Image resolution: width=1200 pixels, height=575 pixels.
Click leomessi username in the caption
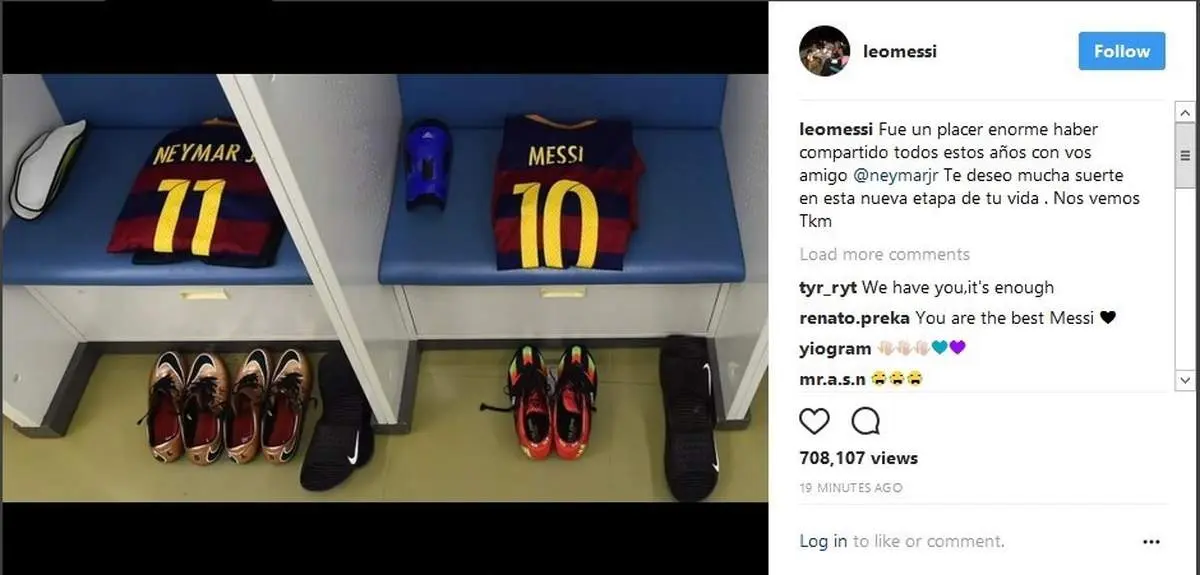coord(836,130)
